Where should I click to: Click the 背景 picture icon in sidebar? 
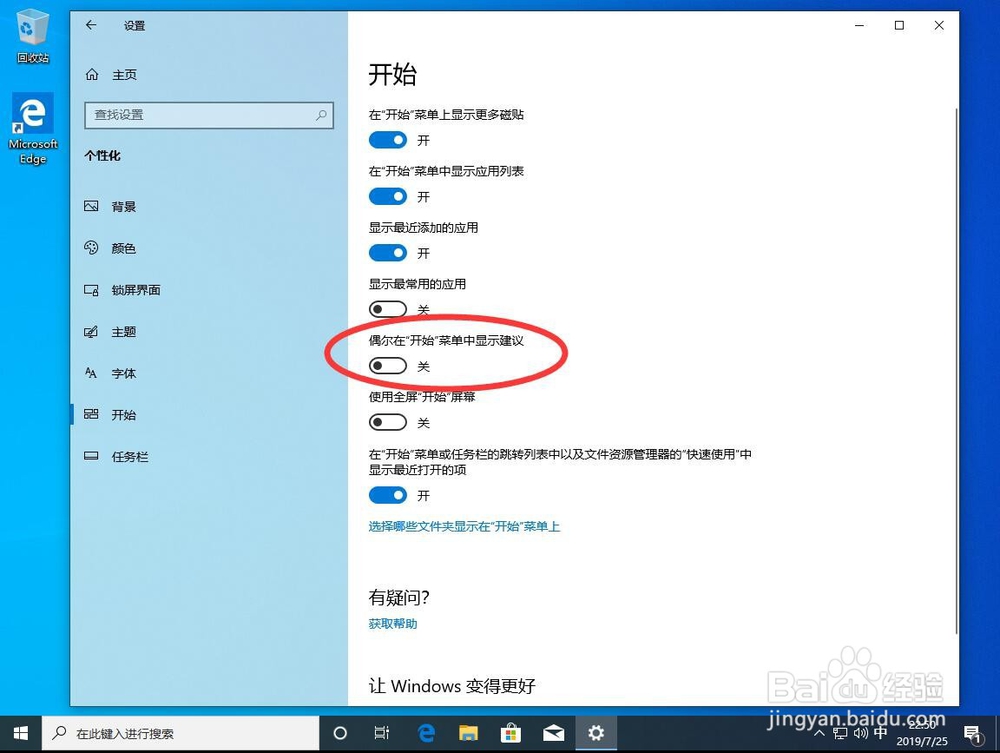pos(91,206)
